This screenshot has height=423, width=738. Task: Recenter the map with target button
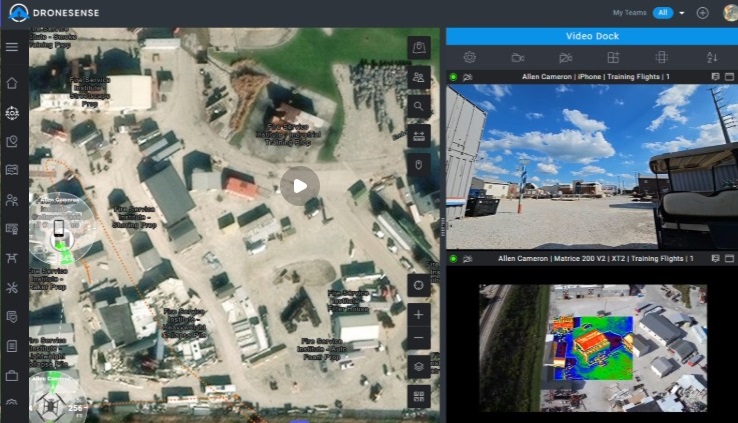(418, 285)
